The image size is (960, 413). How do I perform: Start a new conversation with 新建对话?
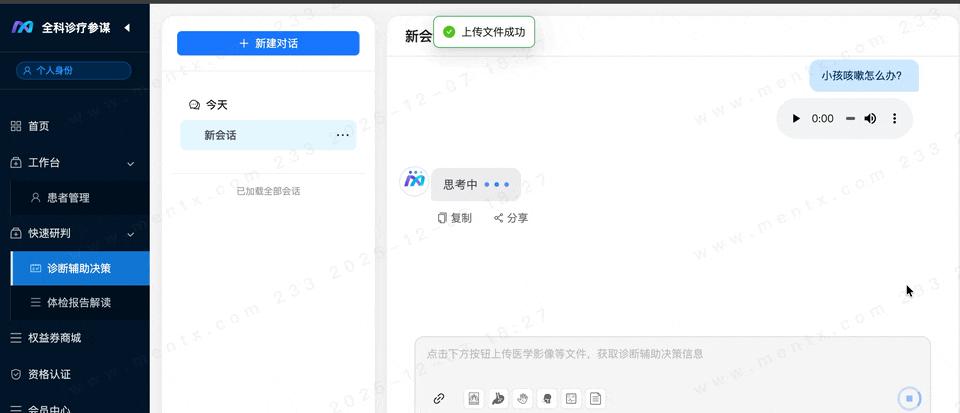268,43
